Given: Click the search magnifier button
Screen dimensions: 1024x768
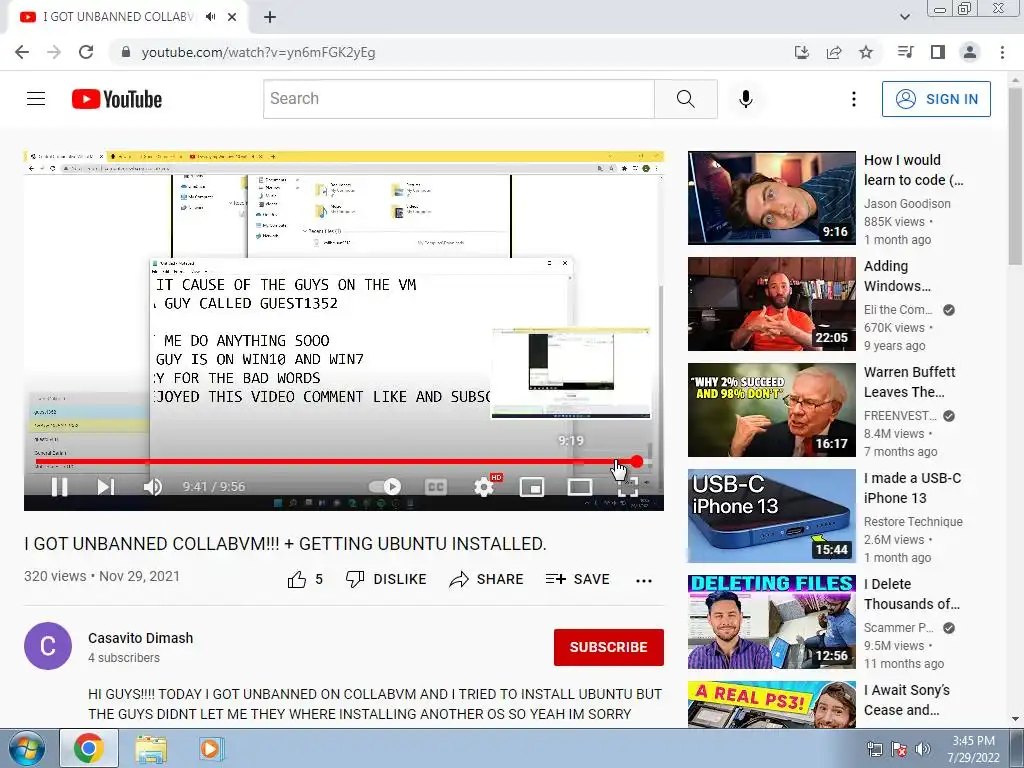Looking at the screenshot, I should pyautogui.click(x=686, y=99).
